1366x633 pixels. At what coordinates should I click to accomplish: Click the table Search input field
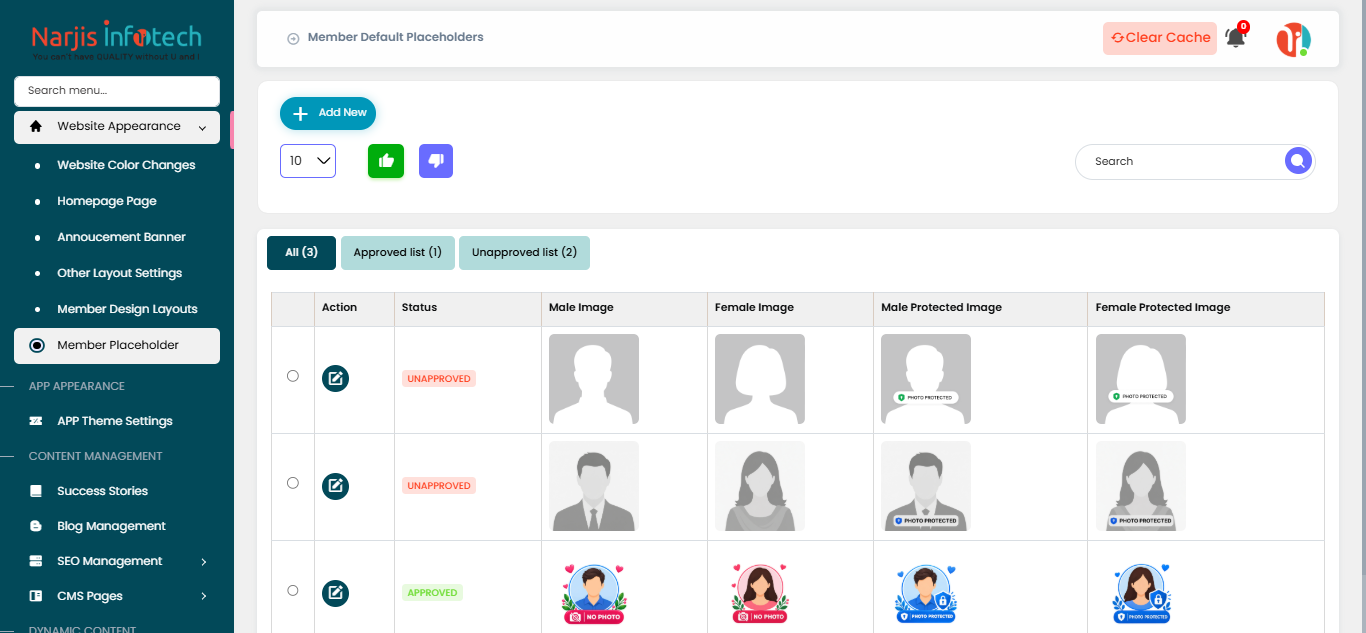[x=1180, y=161]
